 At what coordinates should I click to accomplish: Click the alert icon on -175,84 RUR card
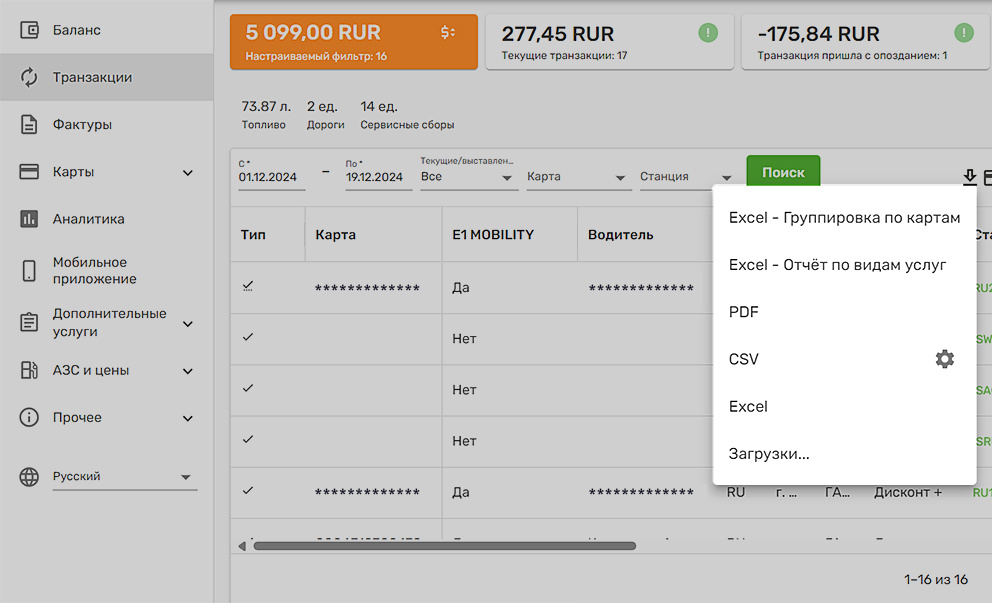point(964,32)
